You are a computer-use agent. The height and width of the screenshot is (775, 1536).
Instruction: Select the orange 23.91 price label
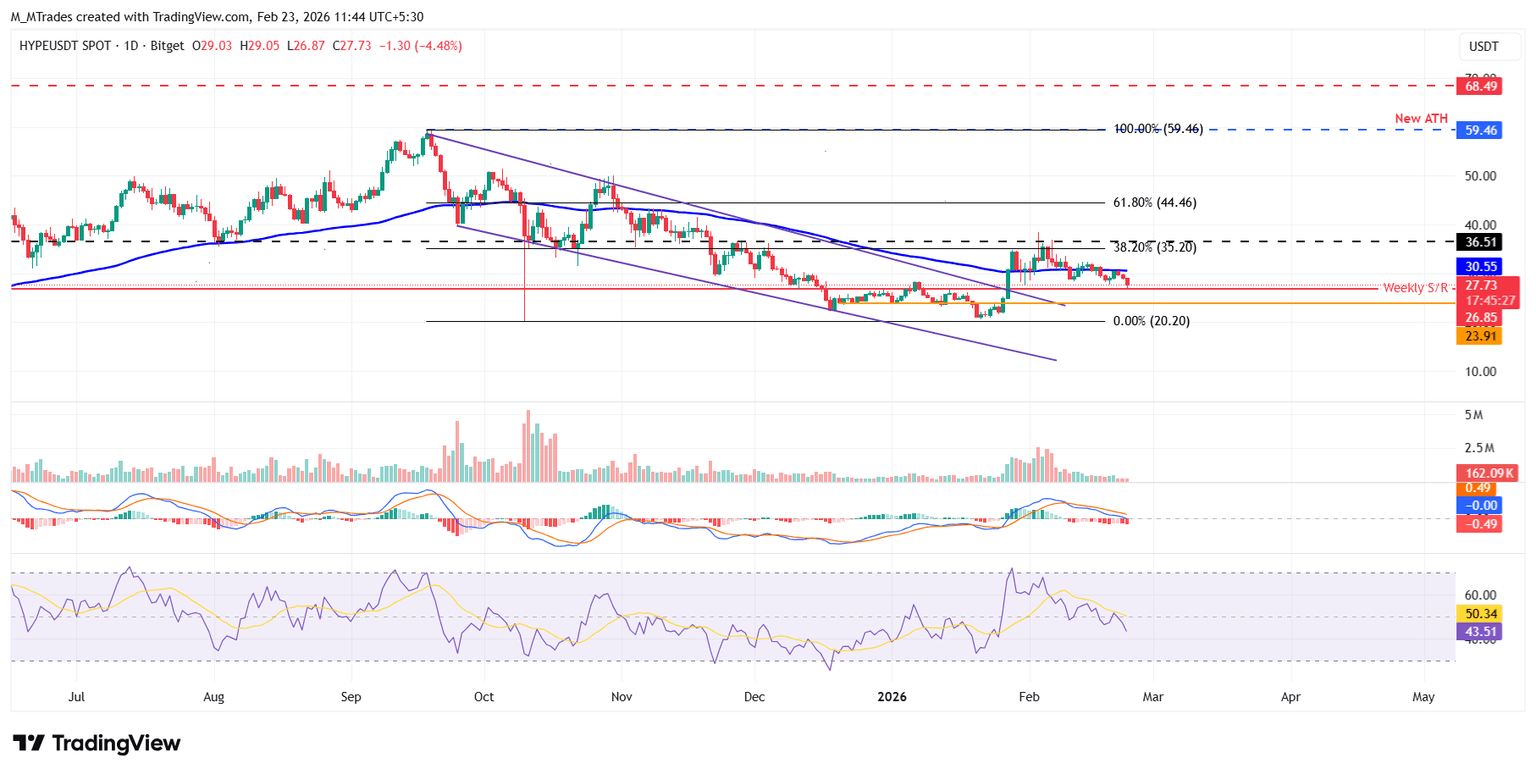pyautogui.click(x=1473, y=337)
